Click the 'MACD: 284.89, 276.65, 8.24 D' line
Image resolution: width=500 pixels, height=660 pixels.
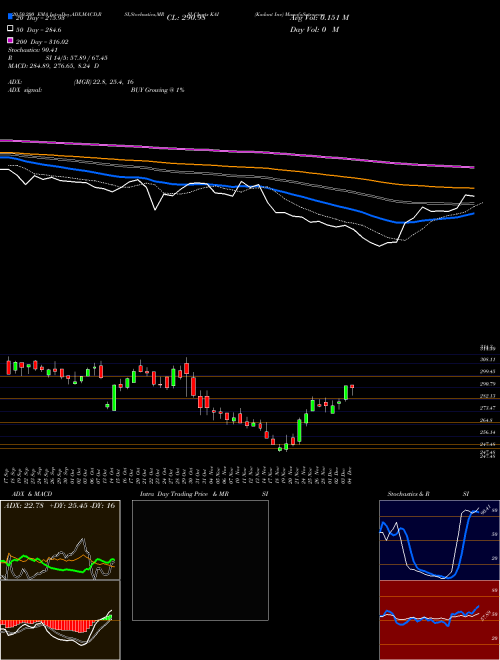click(x=53, y=66)
